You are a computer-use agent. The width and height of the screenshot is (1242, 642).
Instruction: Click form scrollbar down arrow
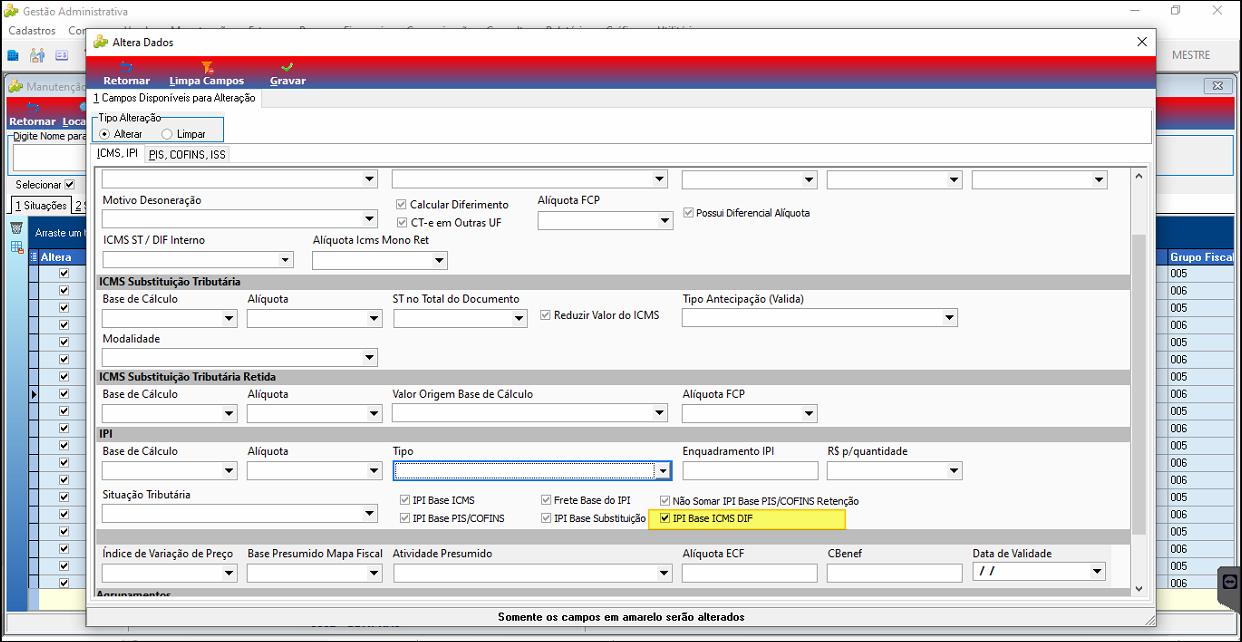click(1138, 588)
